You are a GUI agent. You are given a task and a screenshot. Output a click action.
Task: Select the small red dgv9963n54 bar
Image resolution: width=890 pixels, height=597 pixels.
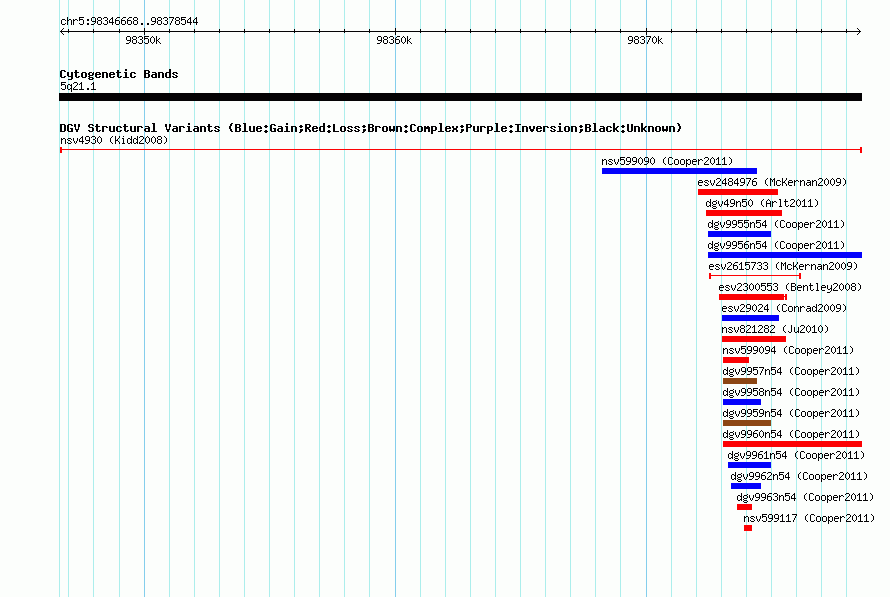[745, 507]
